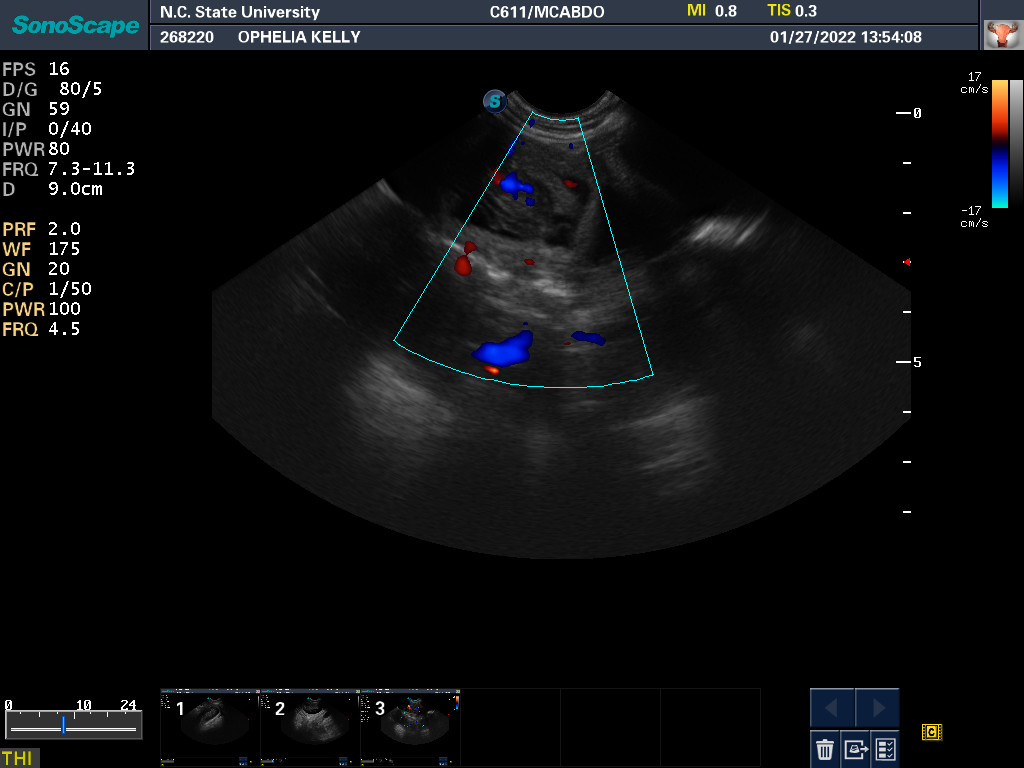Open the select-all checklist icon
Screen dimensions: 1024x768
click(x=885, y=748)
